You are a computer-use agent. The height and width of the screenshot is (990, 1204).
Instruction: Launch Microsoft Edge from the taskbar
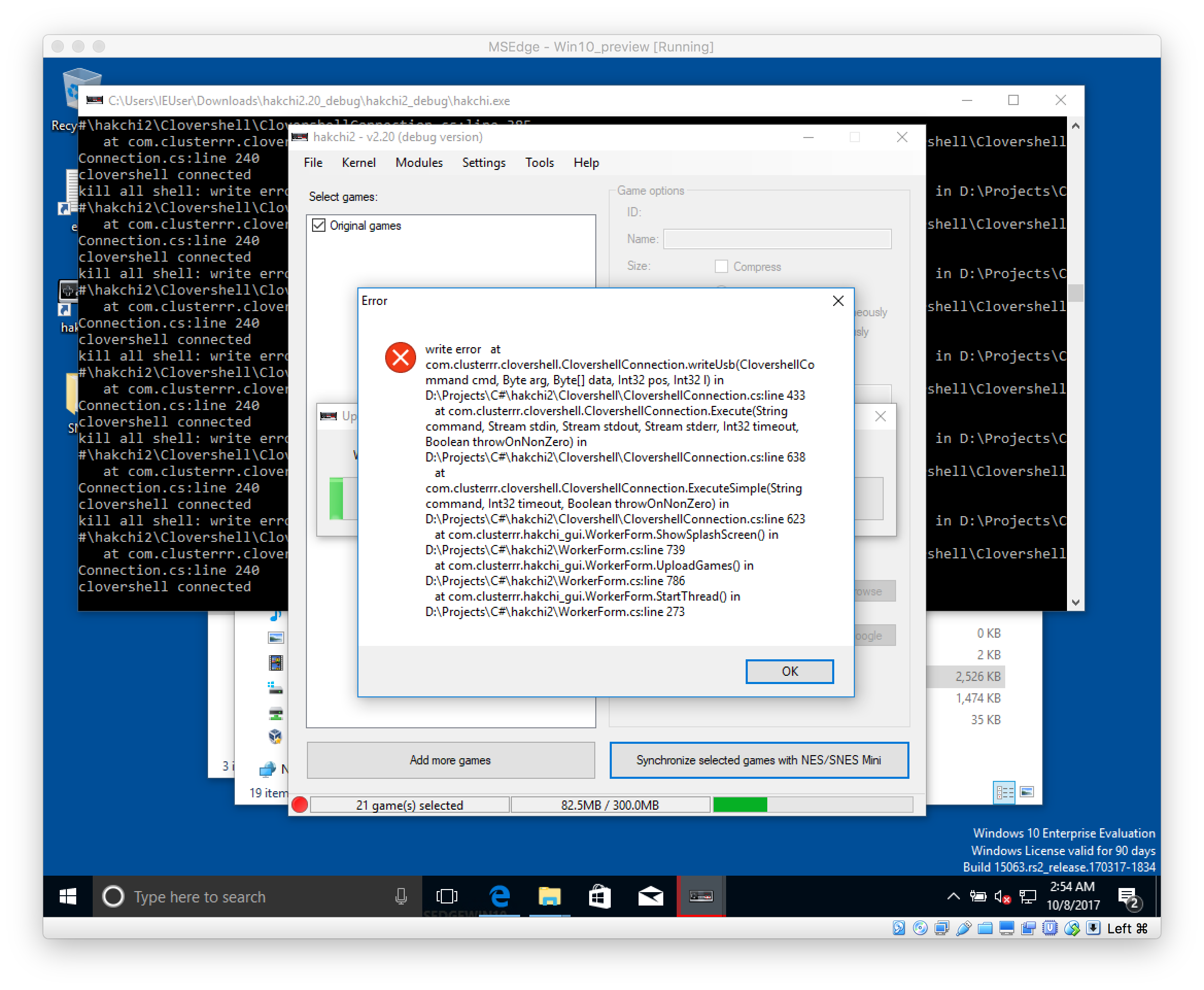coord(500,896)
